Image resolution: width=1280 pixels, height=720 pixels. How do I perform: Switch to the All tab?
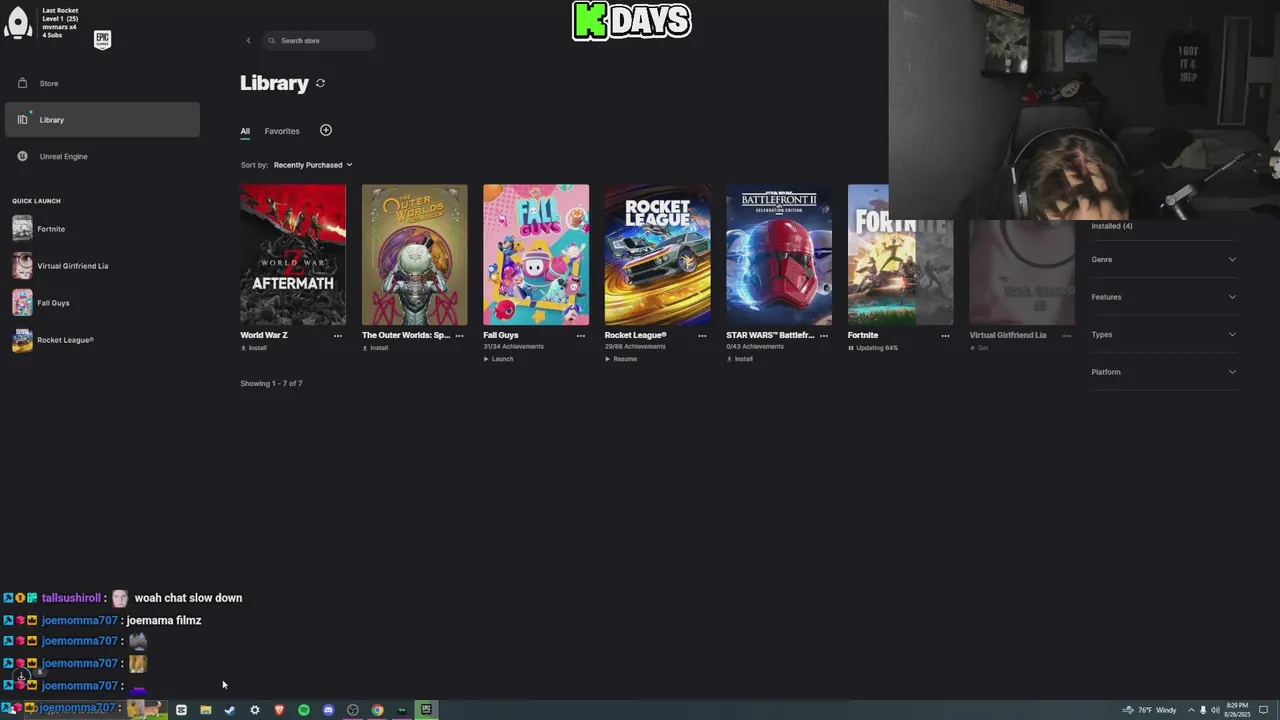click(x=245, y=131)
